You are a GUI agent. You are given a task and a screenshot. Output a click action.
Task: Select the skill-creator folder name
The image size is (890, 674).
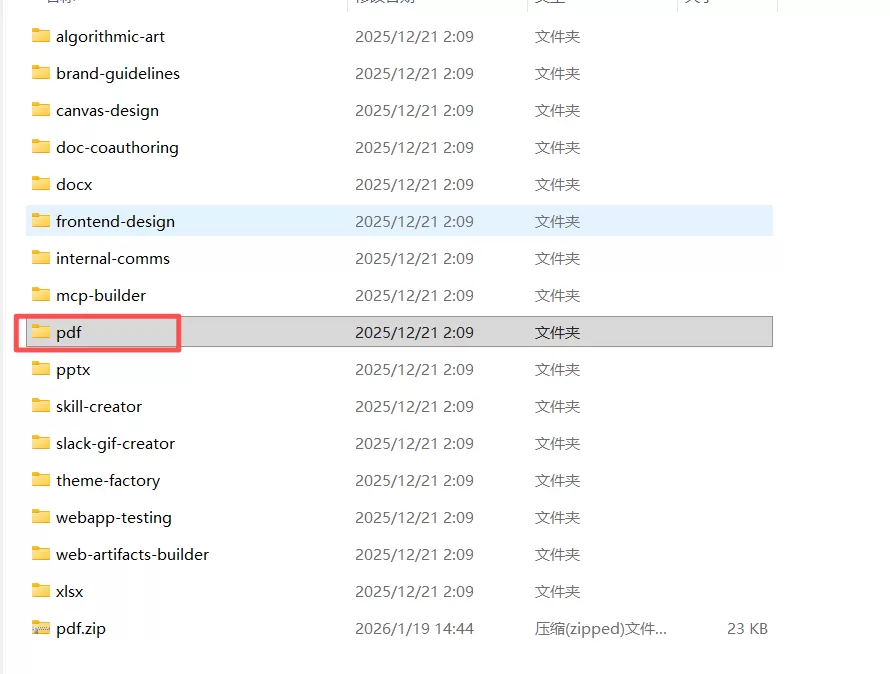(99, 407)
